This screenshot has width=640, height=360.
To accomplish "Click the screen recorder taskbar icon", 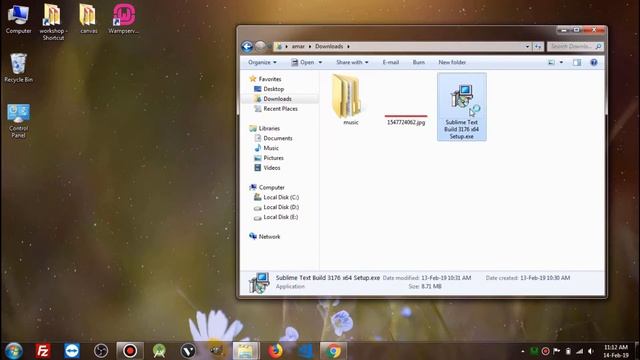I will (x=130, y=351).
